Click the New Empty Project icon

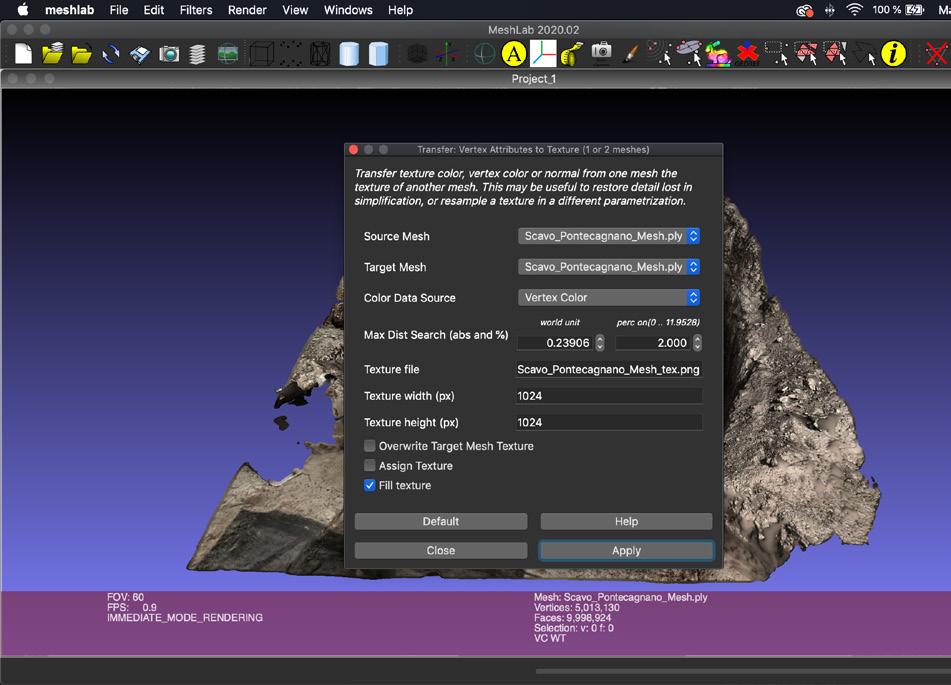click(23, 54)
